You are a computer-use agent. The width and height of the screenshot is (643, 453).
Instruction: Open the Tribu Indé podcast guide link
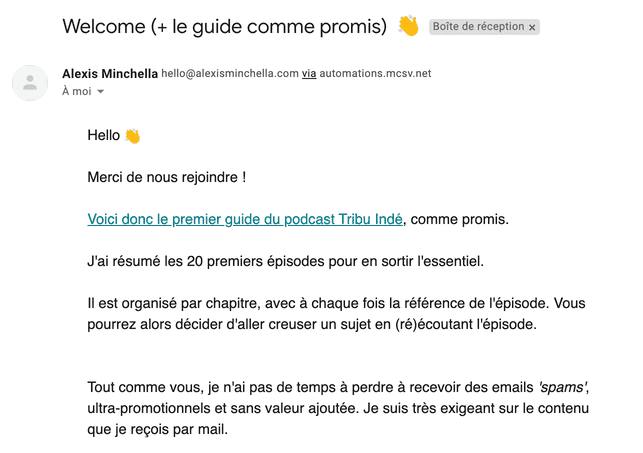245,219
